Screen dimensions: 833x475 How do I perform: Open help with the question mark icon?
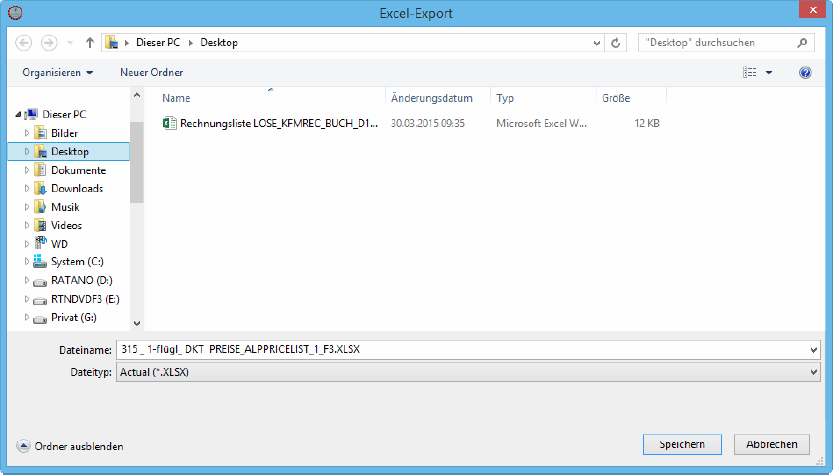[805, 72]
